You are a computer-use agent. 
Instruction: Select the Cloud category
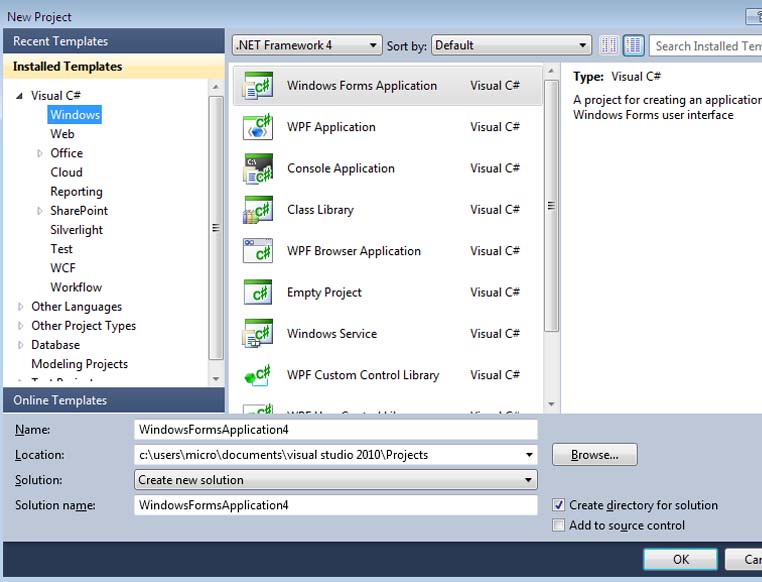pyautogui.click(x=67, y=172)
